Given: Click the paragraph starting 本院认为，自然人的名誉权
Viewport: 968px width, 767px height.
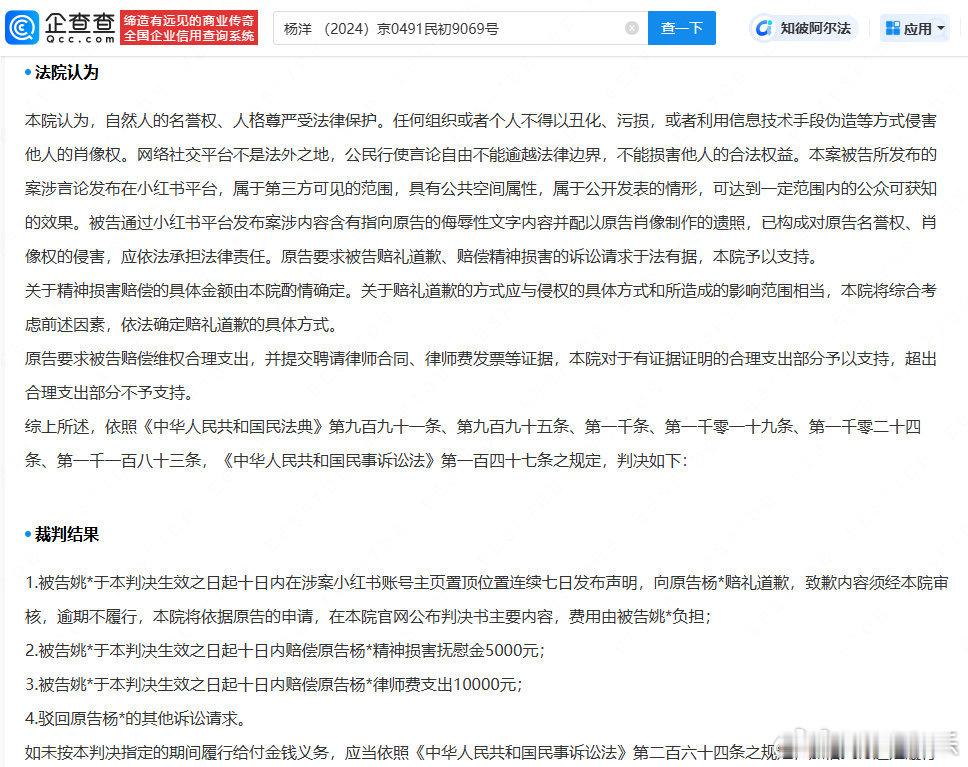Looking at the screenshot, I should [481, 188].
